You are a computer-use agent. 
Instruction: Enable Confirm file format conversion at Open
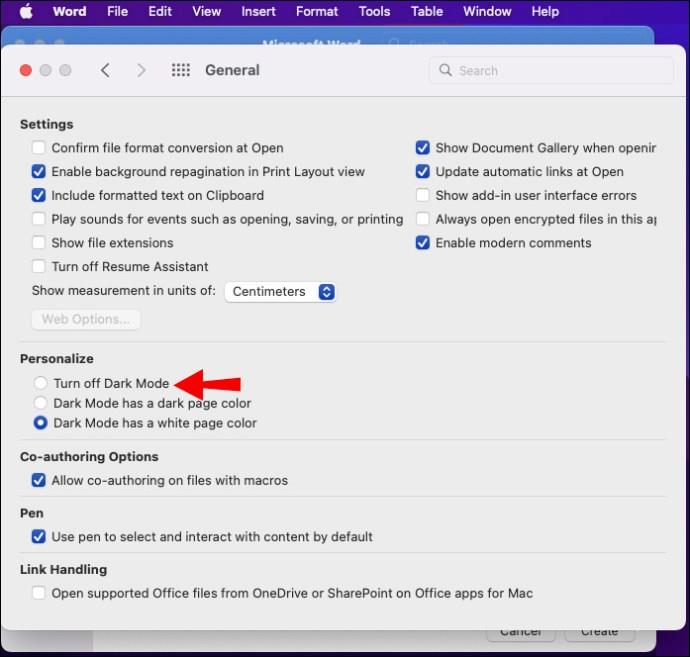(x=39, y=147)
